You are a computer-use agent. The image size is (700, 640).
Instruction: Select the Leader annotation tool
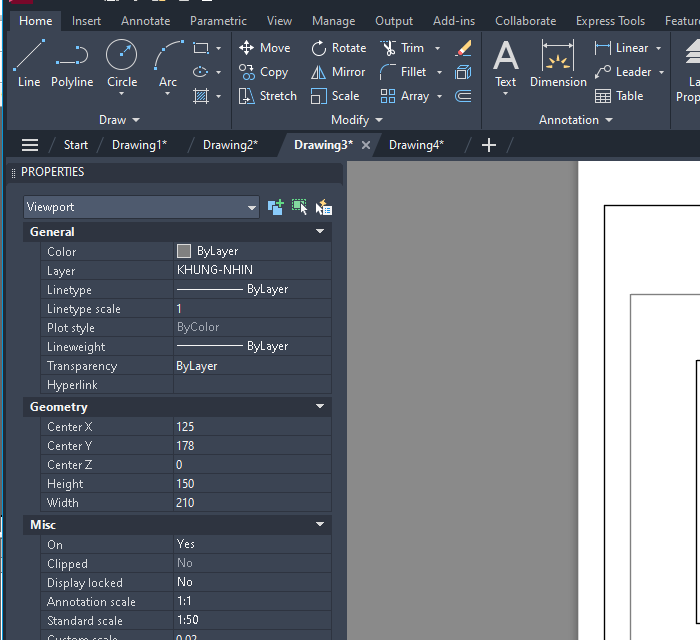[623, 72]
